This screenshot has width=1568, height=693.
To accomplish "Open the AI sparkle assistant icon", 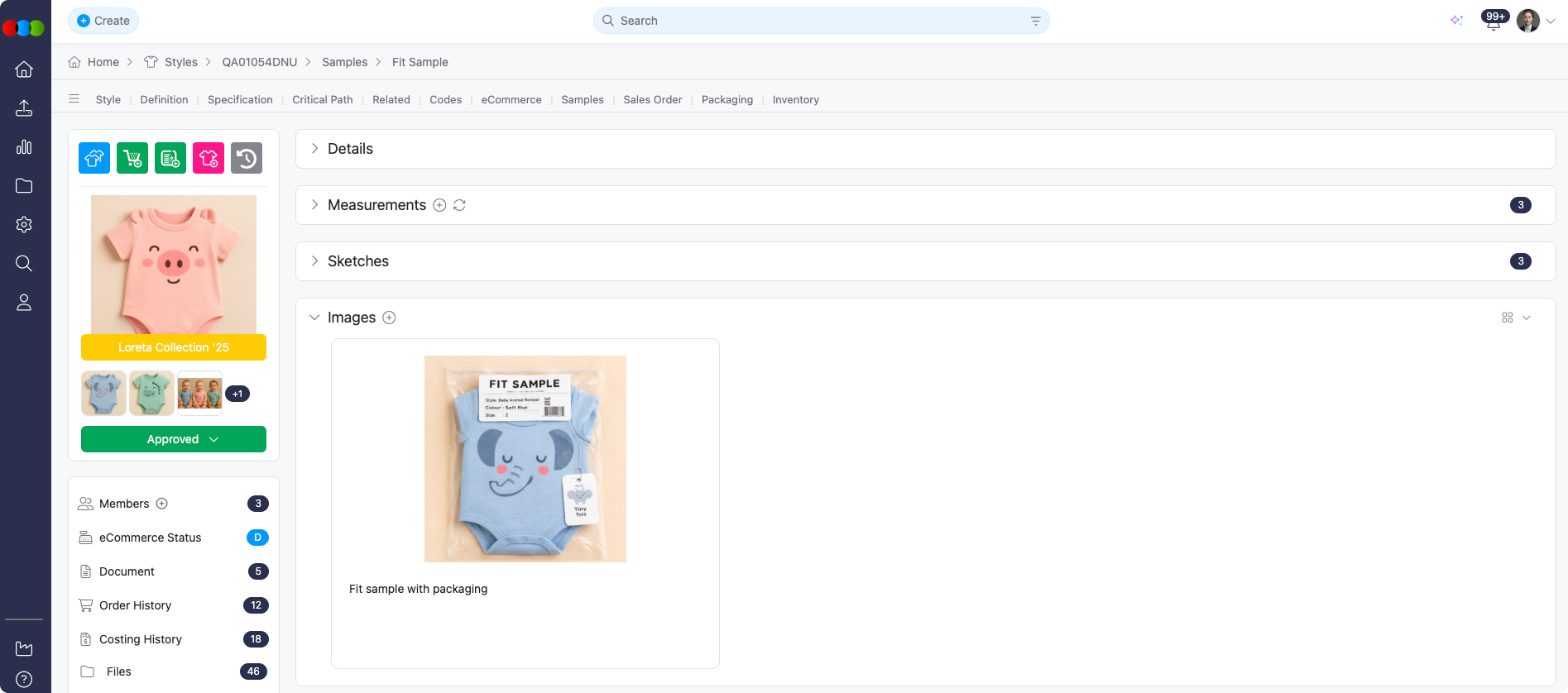I will click(1456, 21).
